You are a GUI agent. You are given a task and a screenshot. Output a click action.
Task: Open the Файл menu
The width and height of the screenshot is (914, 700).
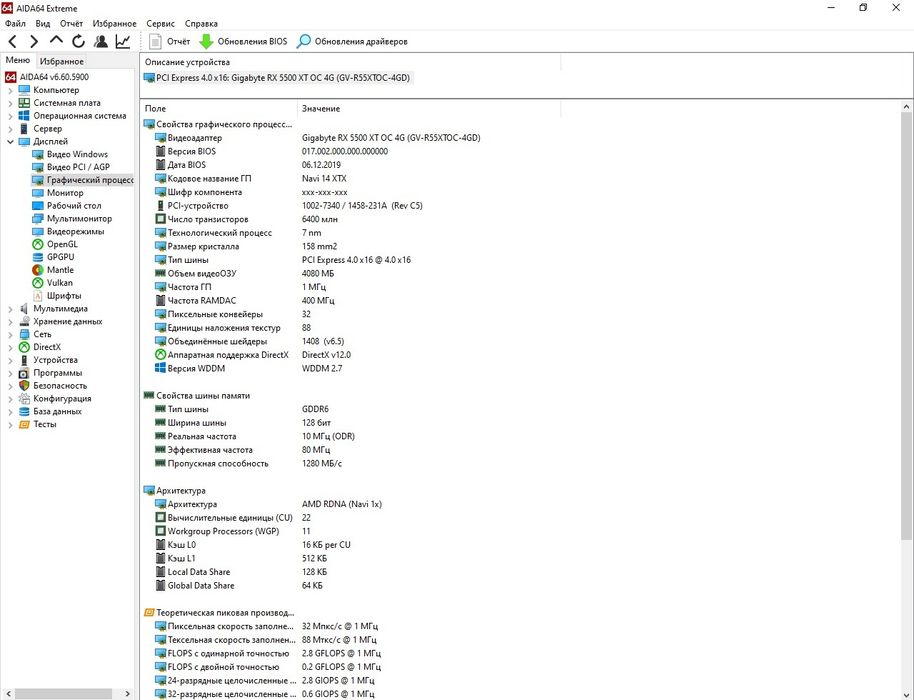point(15,23)
